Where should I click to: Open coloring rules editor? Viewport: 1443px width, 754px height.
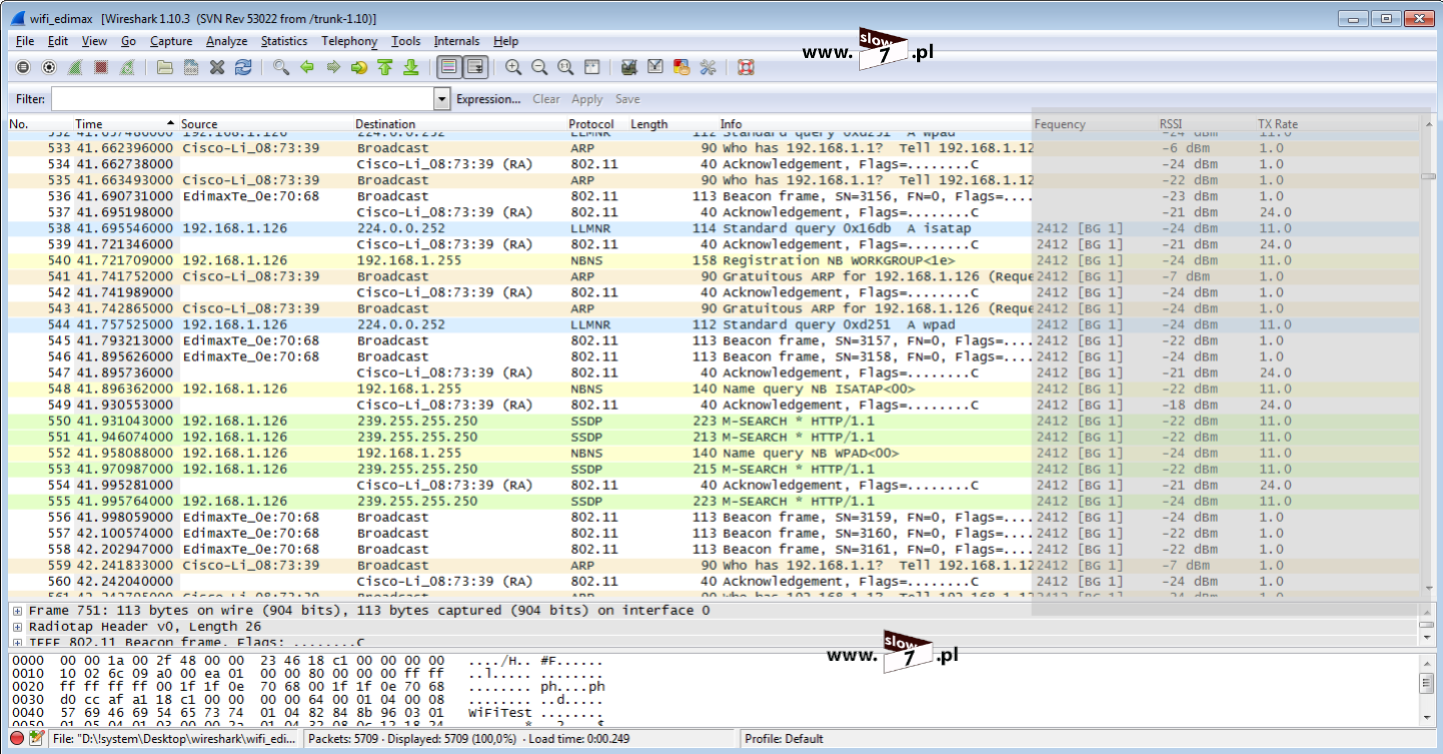[x=681, y=67]
